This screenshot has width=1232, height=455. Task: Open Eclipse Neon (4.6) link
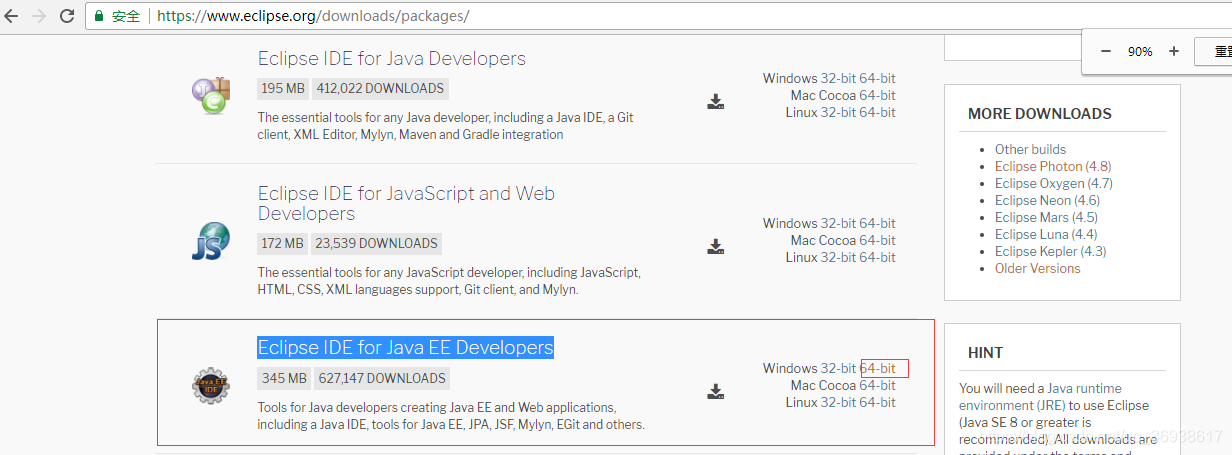coord(1047,200)
